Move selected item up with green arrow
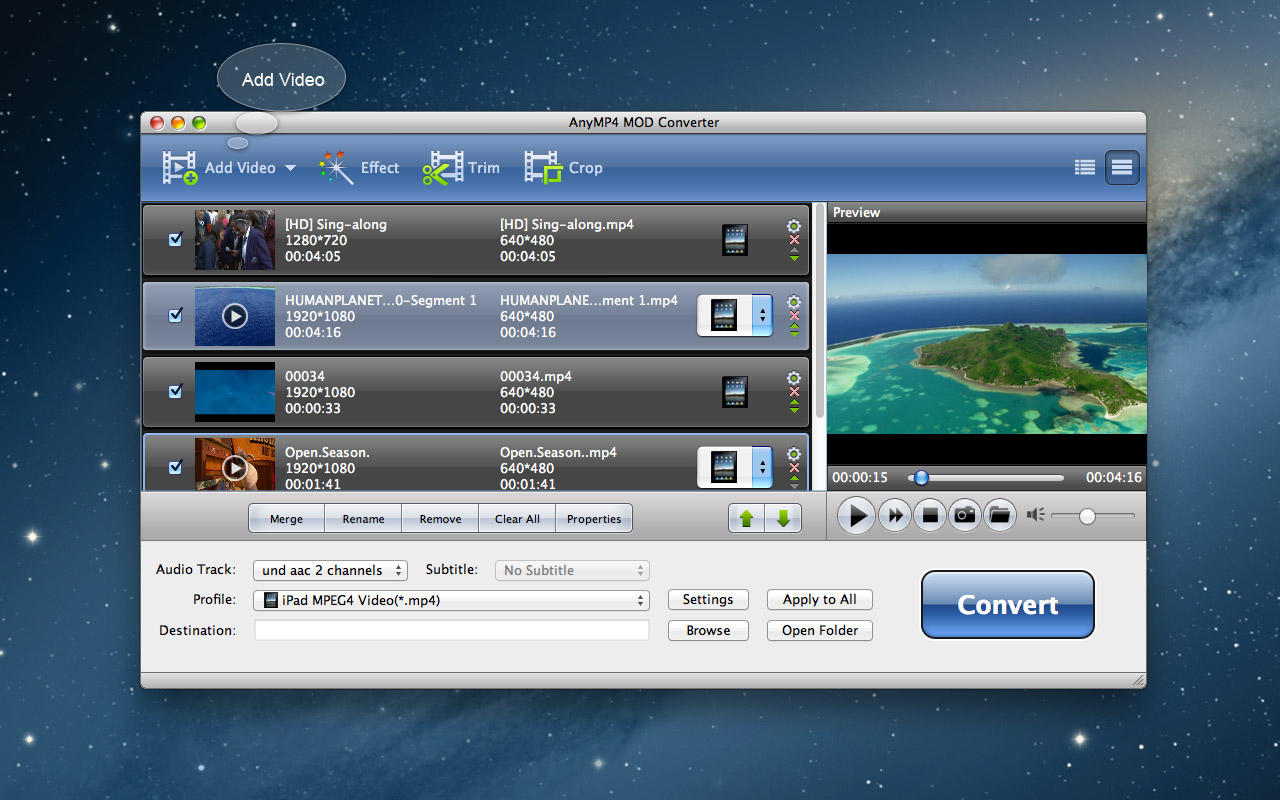This screenshot has width=1280, height=800. pos(746,519)
